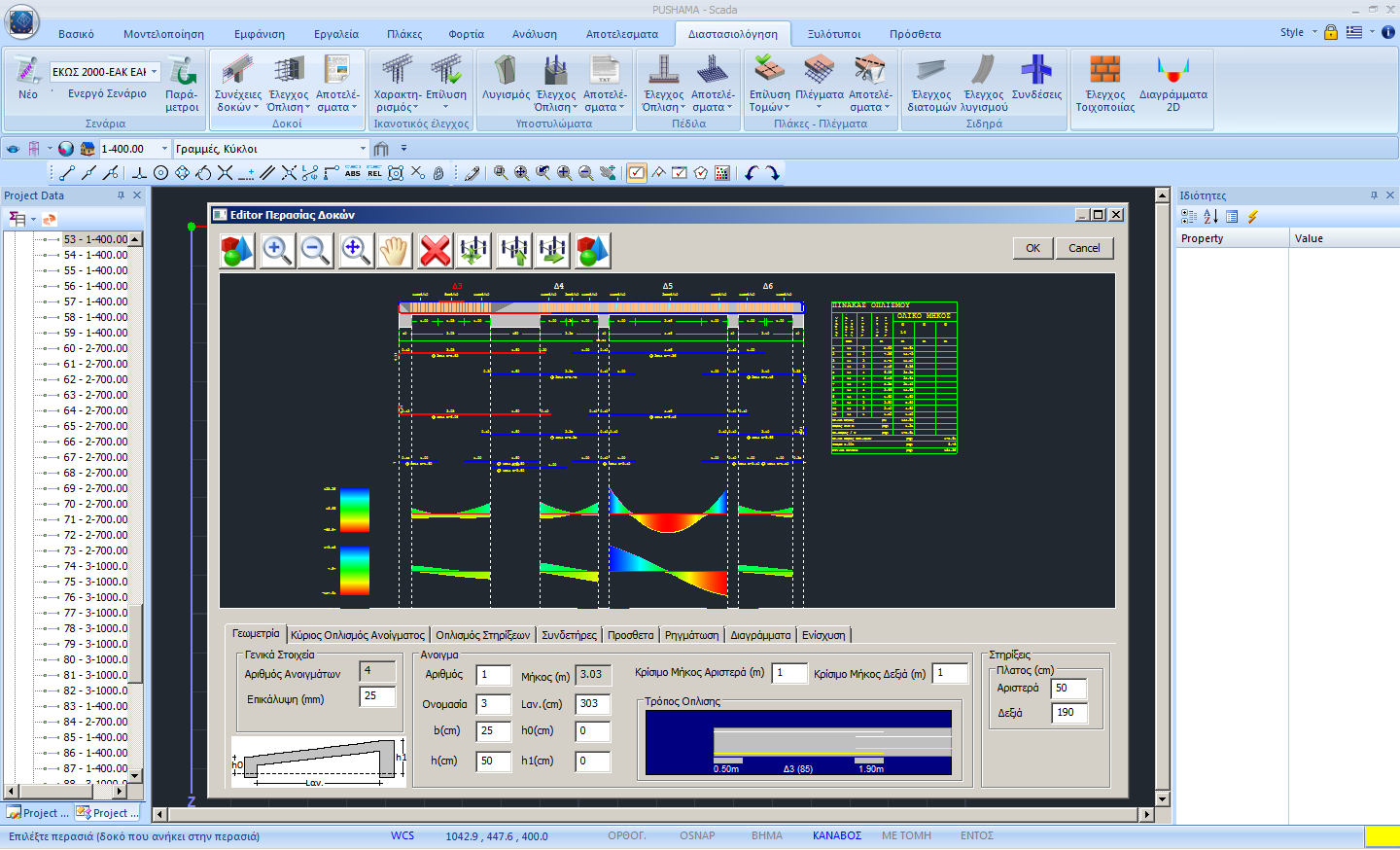Viewport: 1400px width, 850px height.
Task: Click Έλεγχος Τοιχοποιίας masonry icon
Action: [1105, 85]
